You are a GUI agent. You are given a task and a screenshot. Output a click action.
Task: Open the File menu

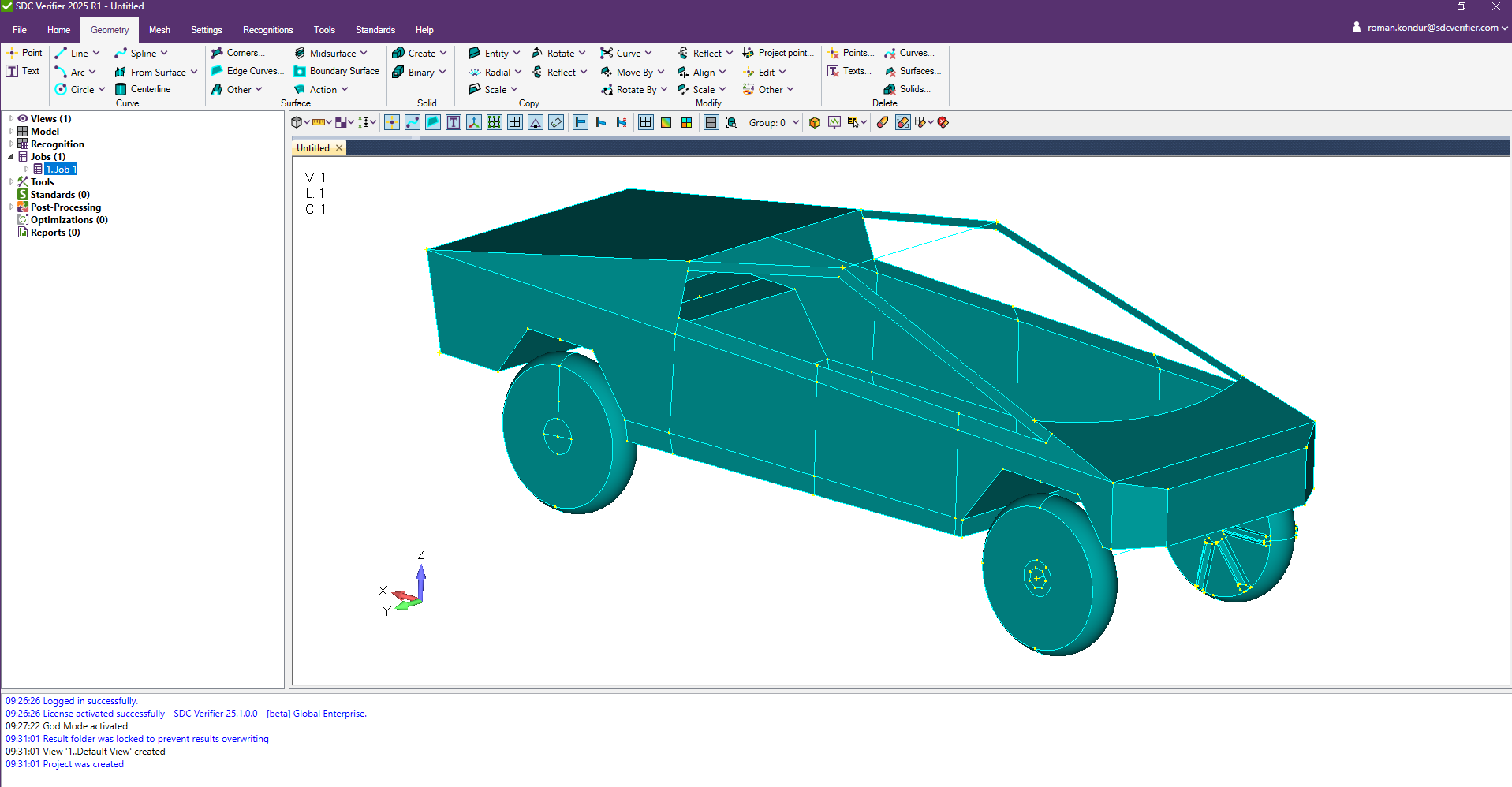[20, 30]
